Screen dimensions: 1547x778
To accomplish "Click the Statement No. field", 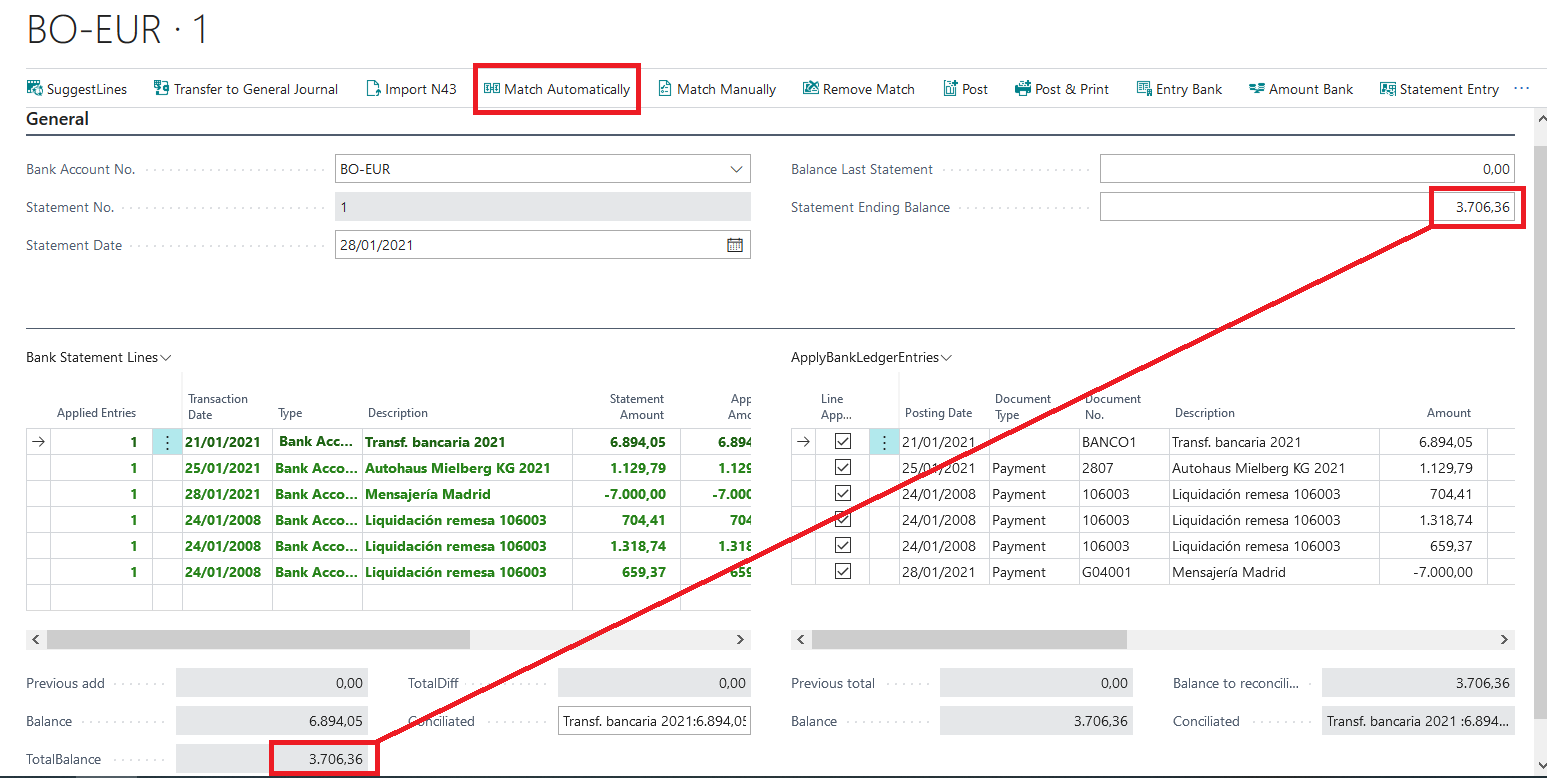I will point(543,207).
